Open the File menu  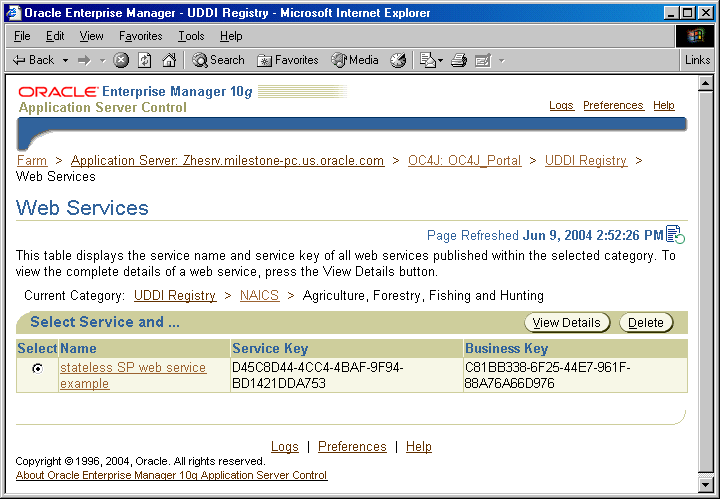22,36
